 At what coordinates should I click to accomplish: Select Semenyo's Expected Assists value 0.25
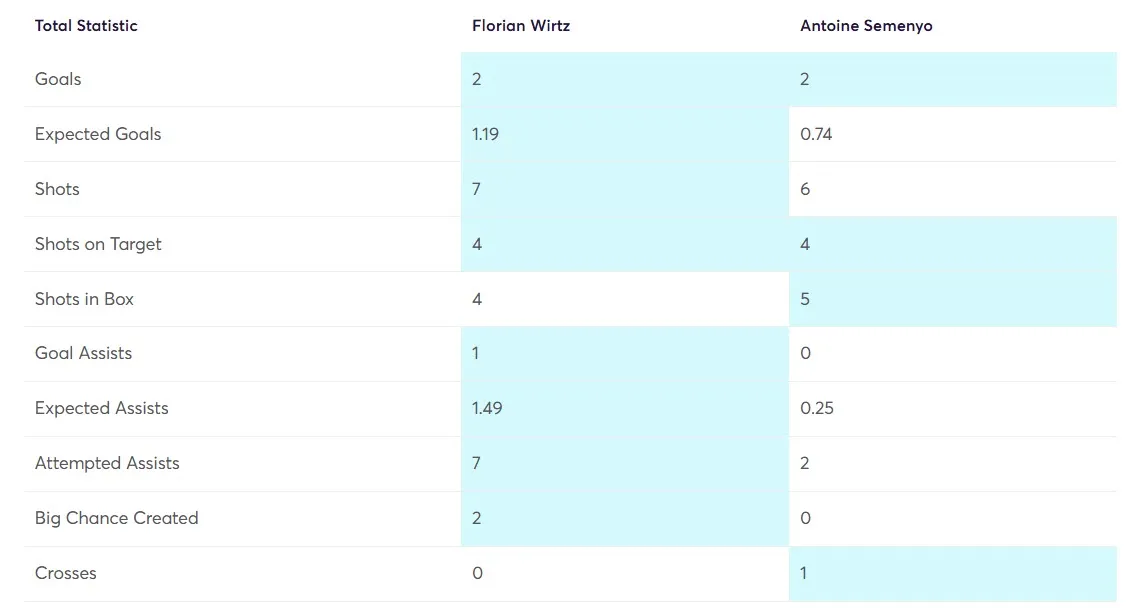point(817,408)
